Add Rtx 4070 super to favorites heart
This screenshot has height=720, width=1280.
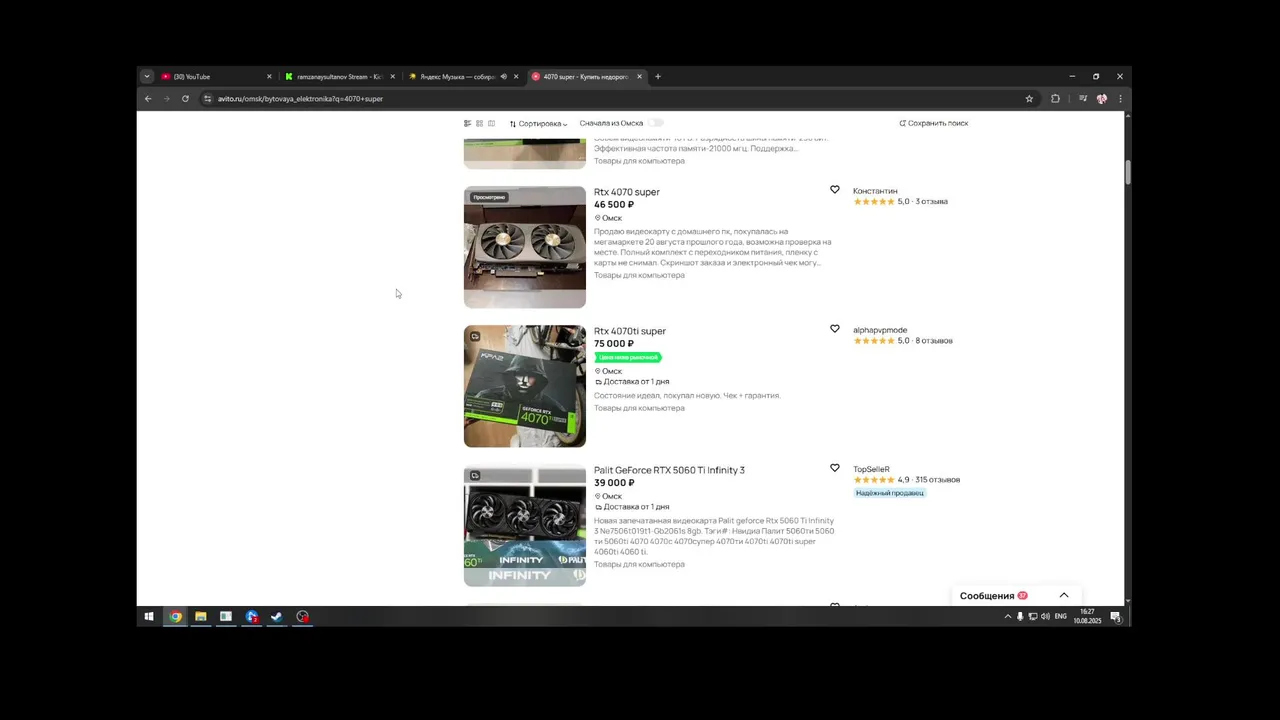835,190
